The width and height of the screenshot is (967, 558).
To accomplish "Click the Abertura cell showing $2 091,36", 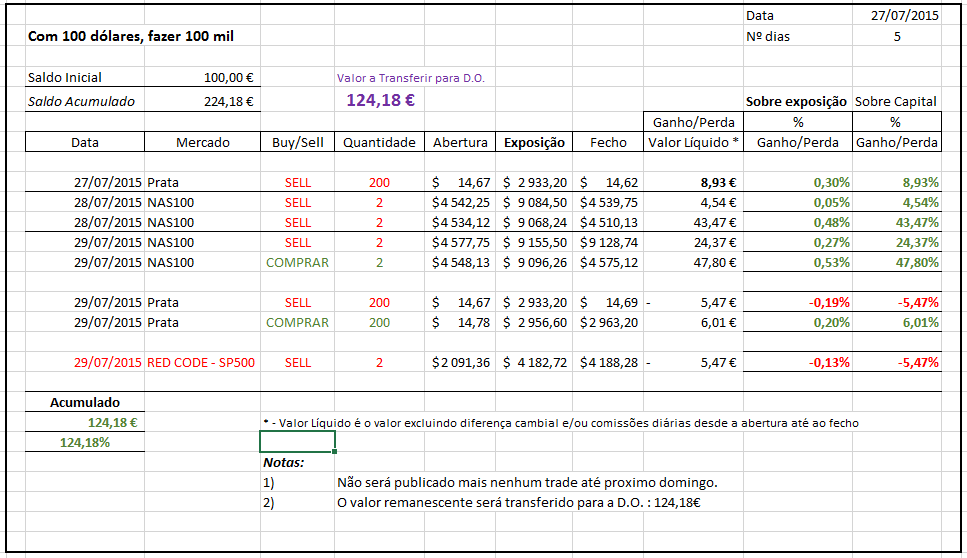I will 460,362.
